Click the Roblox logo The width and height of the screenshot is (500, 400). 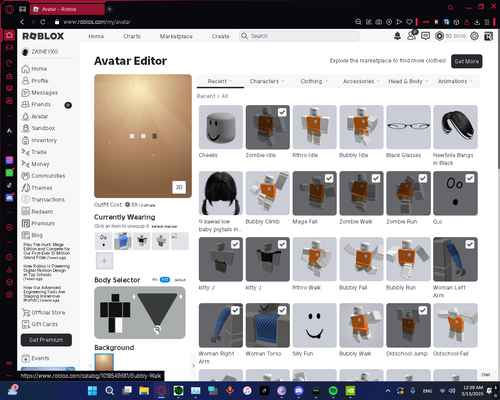pos(43,36)
